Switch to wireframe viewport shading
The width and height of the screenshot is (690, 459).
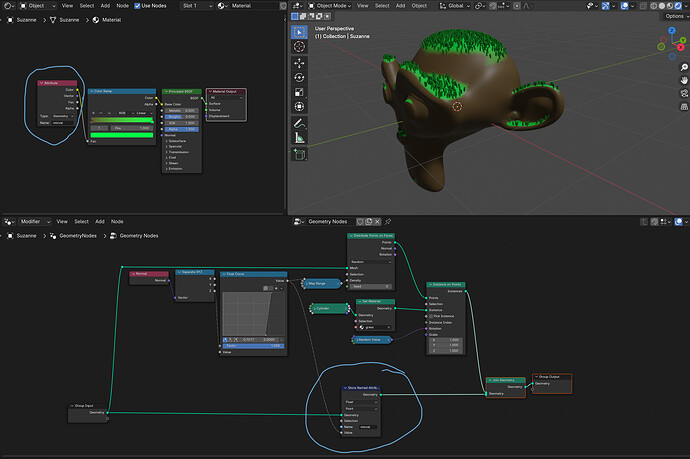pos(654,6)
